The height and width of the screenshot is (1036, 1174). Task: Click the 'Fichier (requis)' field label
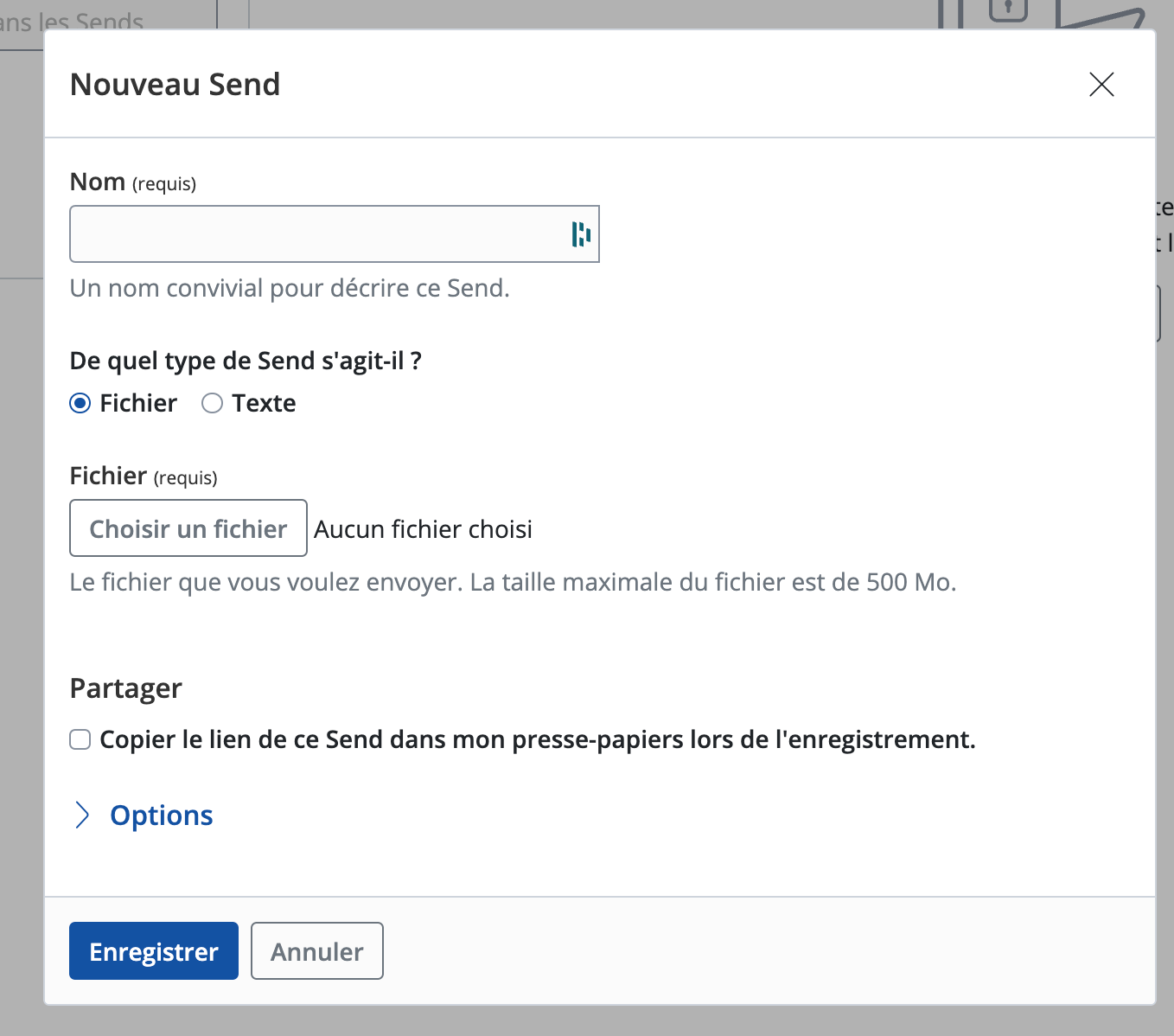[x=143, y=476]
